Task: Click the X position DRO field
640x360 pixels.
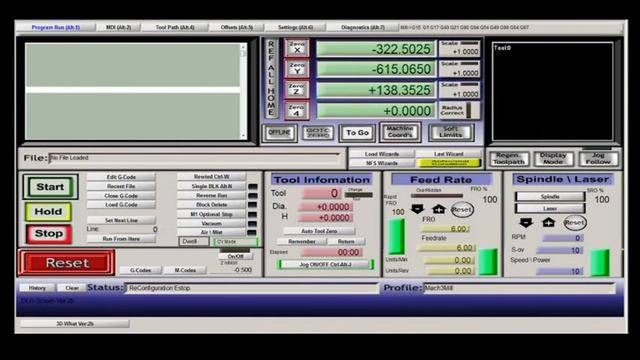Action: pyautogui.click(x=376, y=49)
